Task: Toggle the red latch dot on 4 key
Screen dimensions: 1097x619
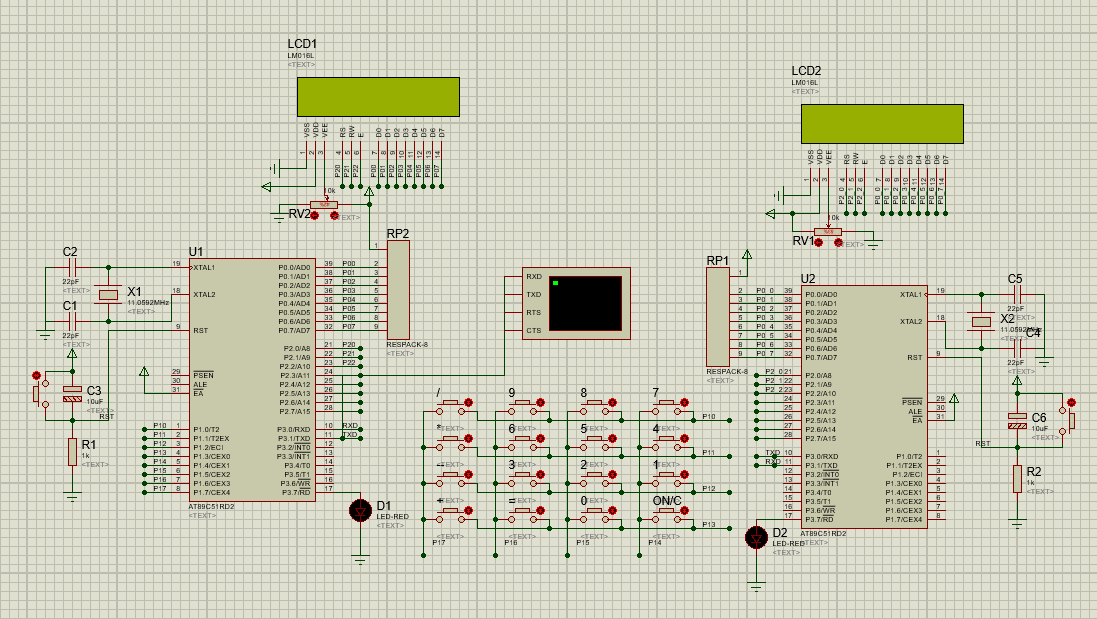Action: (684, 439)
